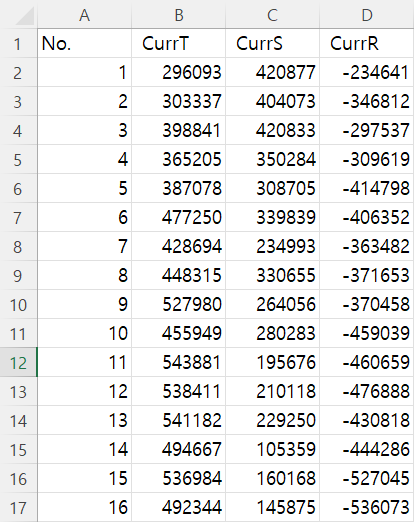Select row 1 header

click(18, 43)
